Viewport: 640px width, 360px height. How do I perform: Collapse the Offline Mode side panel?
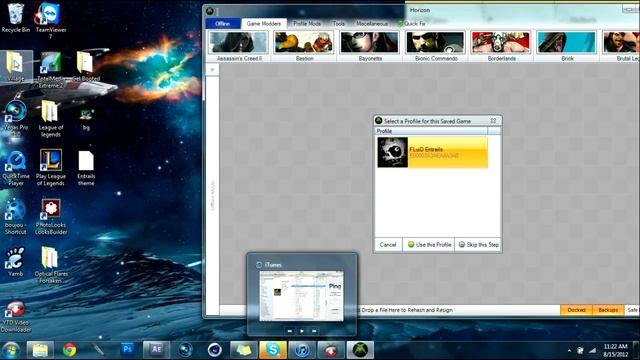212,70
